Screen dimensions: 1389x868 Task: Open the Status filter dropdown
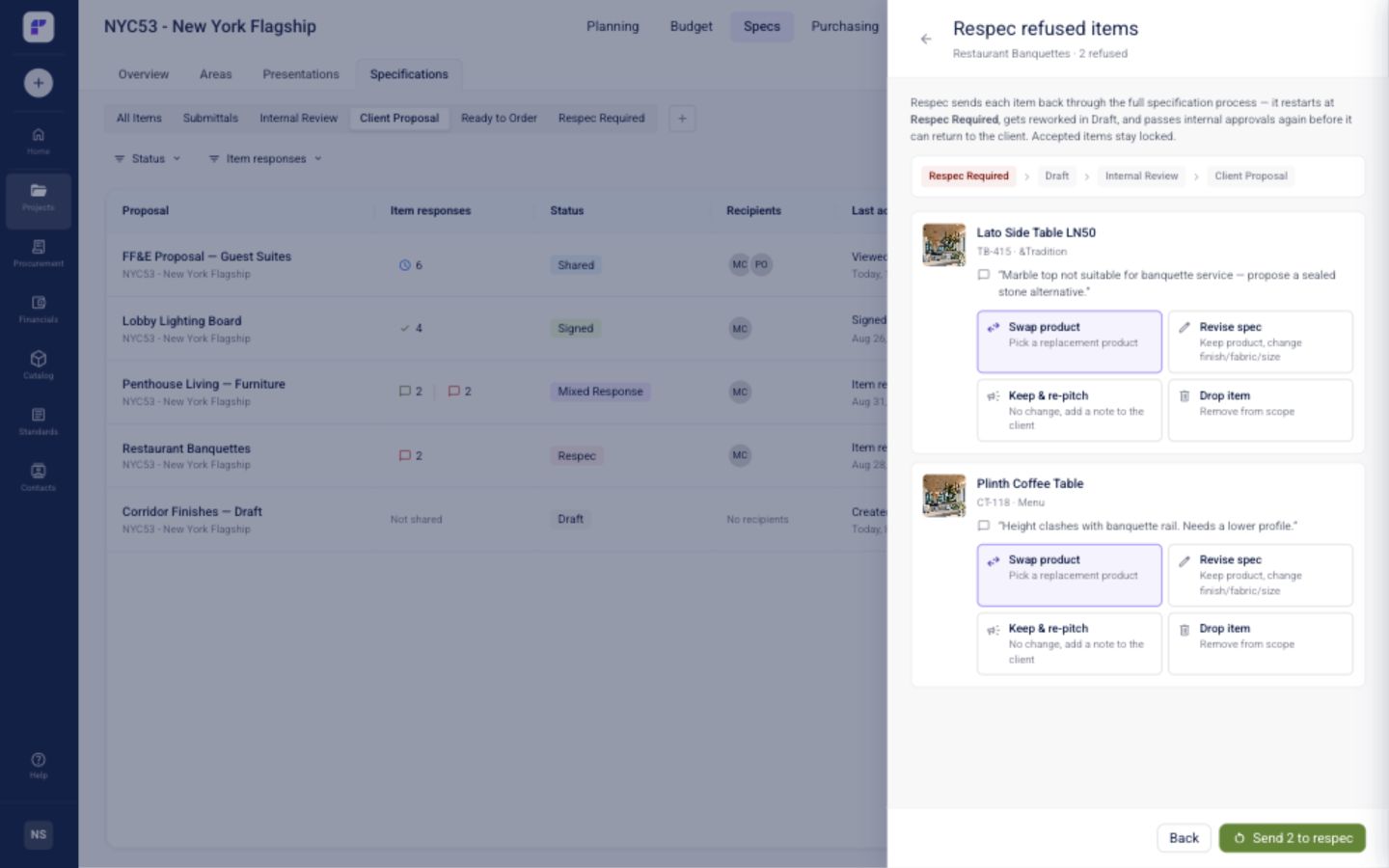click(x=148, y=159)
